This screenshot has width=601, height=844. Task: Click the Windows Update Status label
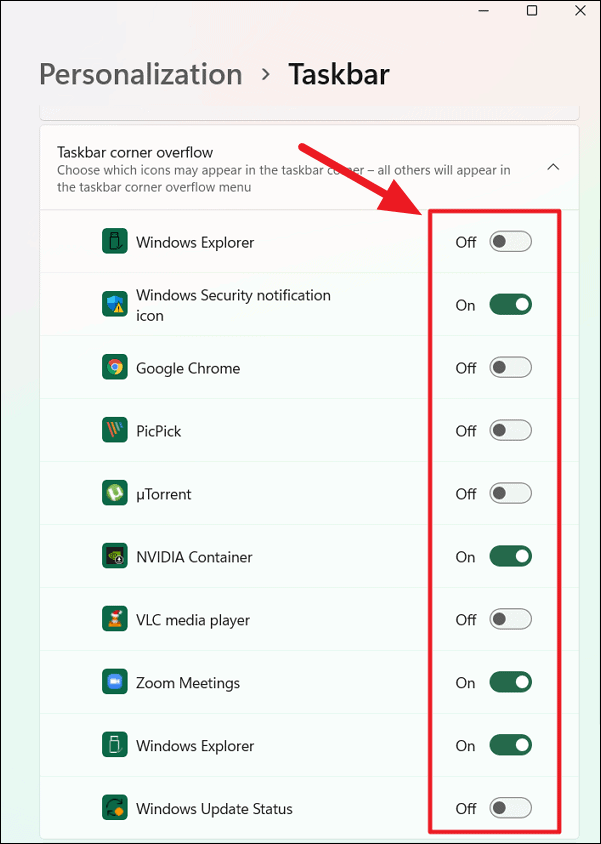pyautogui.click(x=214, y=809)
